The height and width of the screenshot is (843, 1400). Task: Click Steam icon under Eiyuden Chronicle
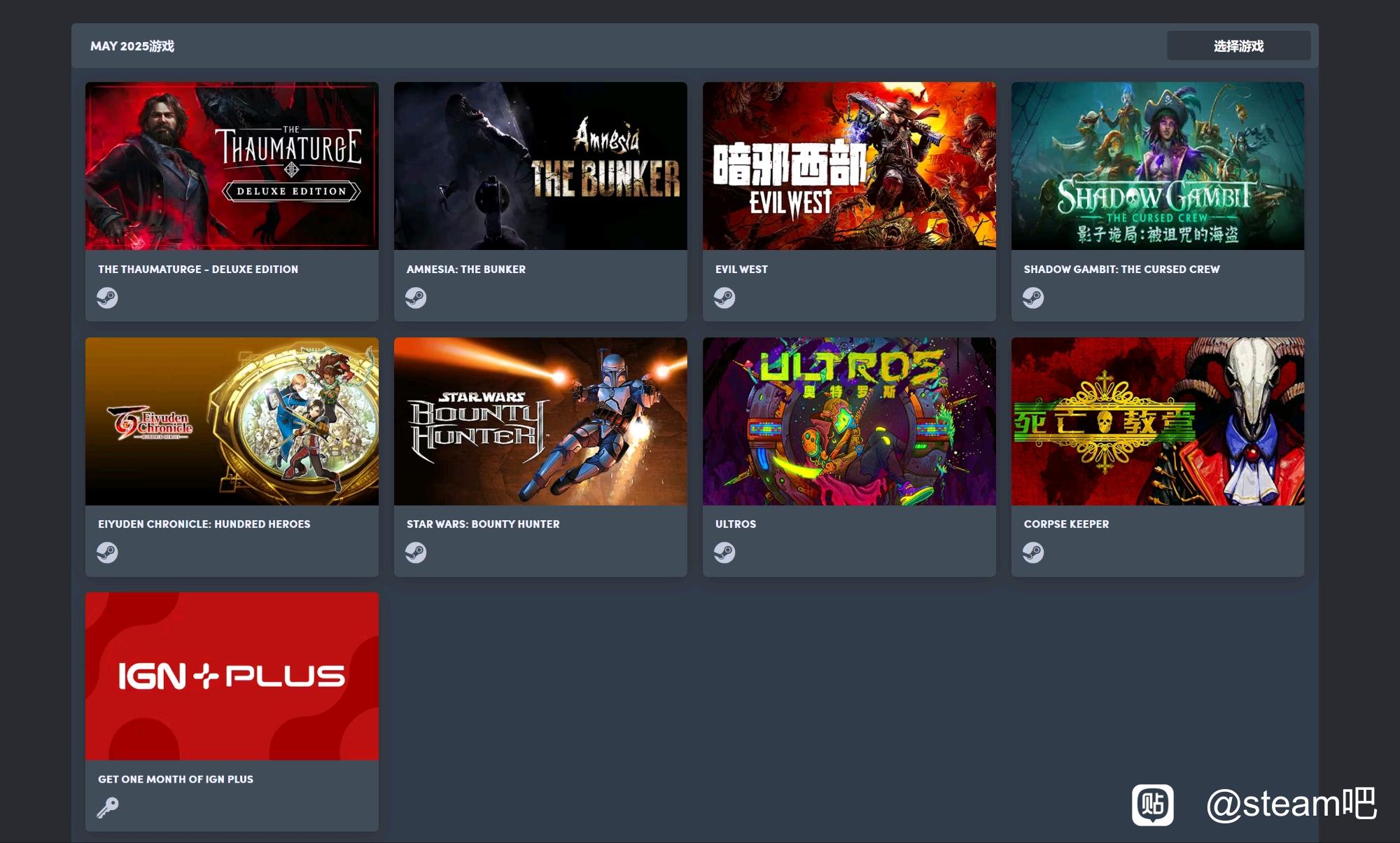[x=107, y=552]
